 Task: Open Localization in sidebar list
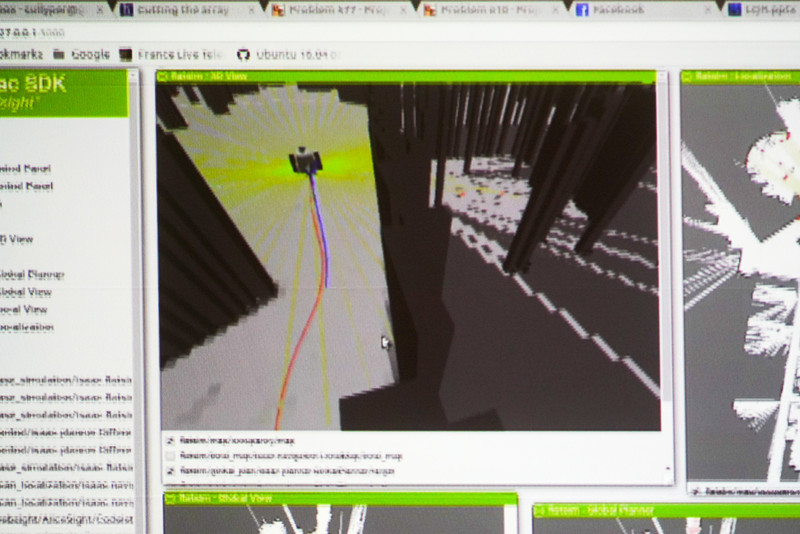pos(27,327)
